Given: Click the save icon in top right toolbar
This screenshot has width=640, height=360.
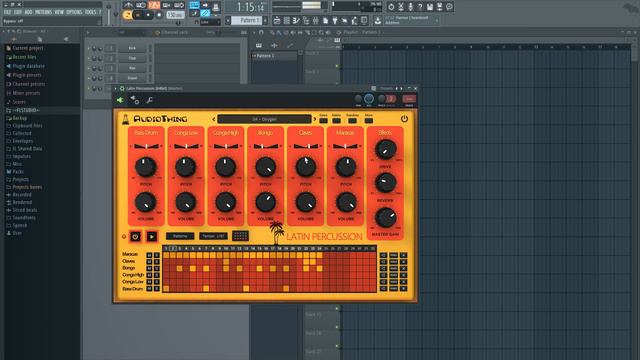Looking at the screenshot, I should click(x=430, y=7).
